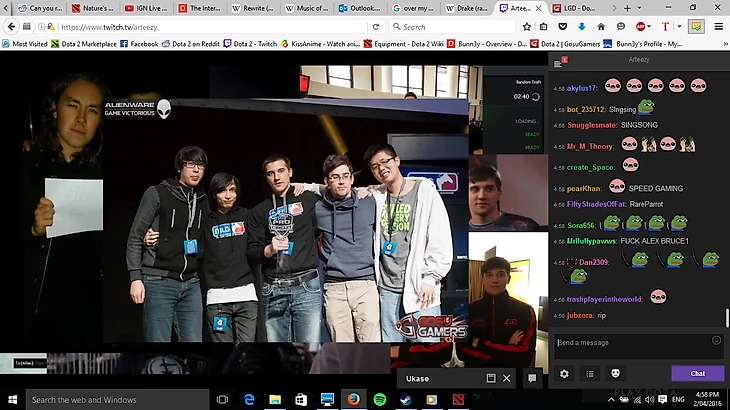730x410 pixels.
Task: Open Dota 2 Marketplace bookmark
Action: click(x=84, y=44)
